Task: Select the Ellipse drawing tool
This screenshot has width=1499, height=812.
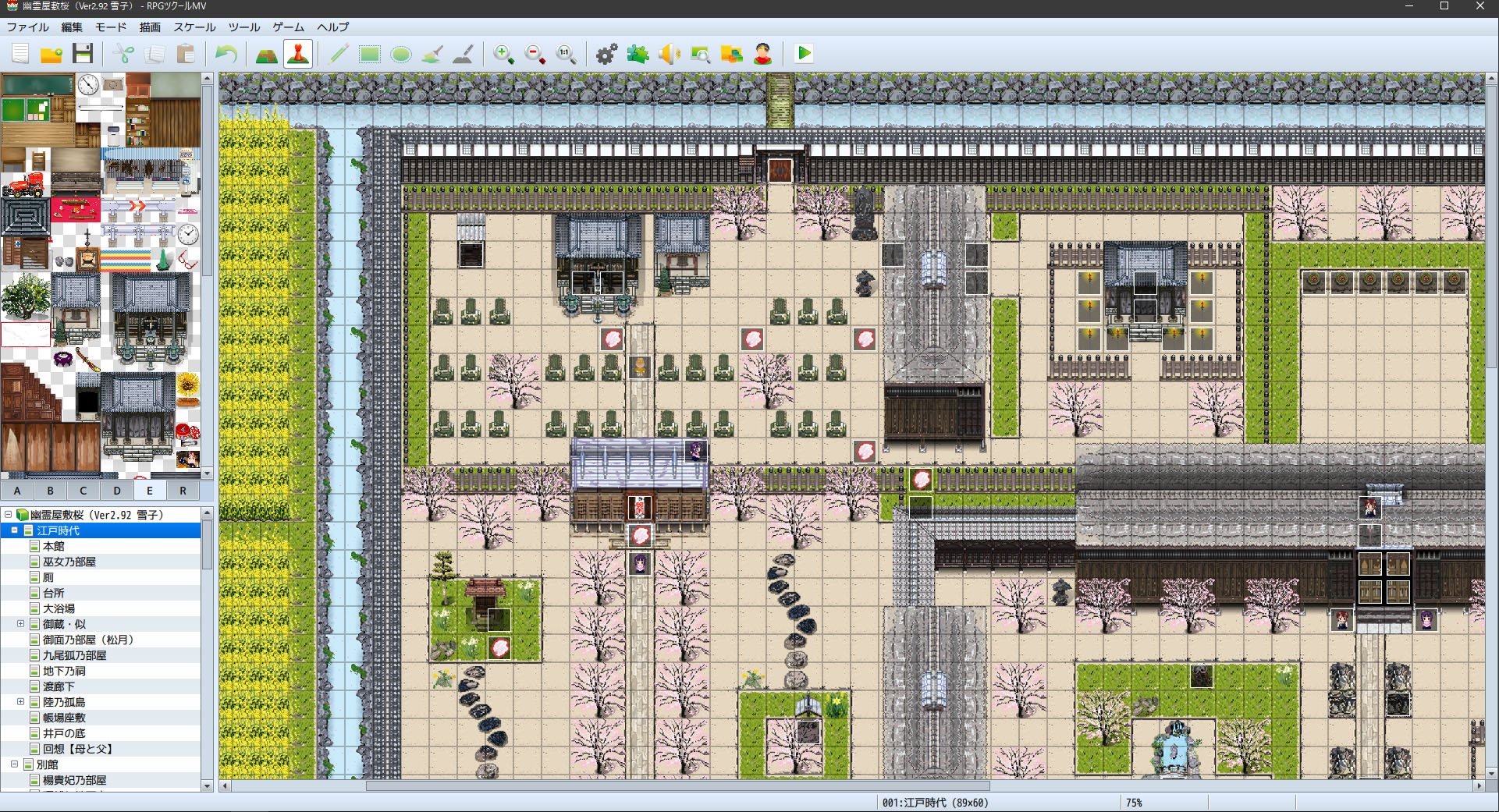Action: (401, 54)
